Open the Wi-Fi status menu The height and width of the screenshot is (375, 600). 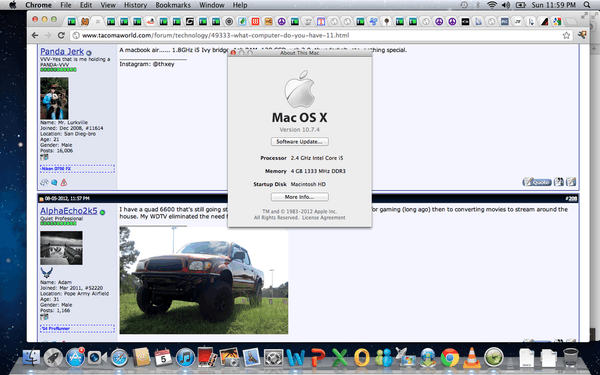(x=492, y=5)
